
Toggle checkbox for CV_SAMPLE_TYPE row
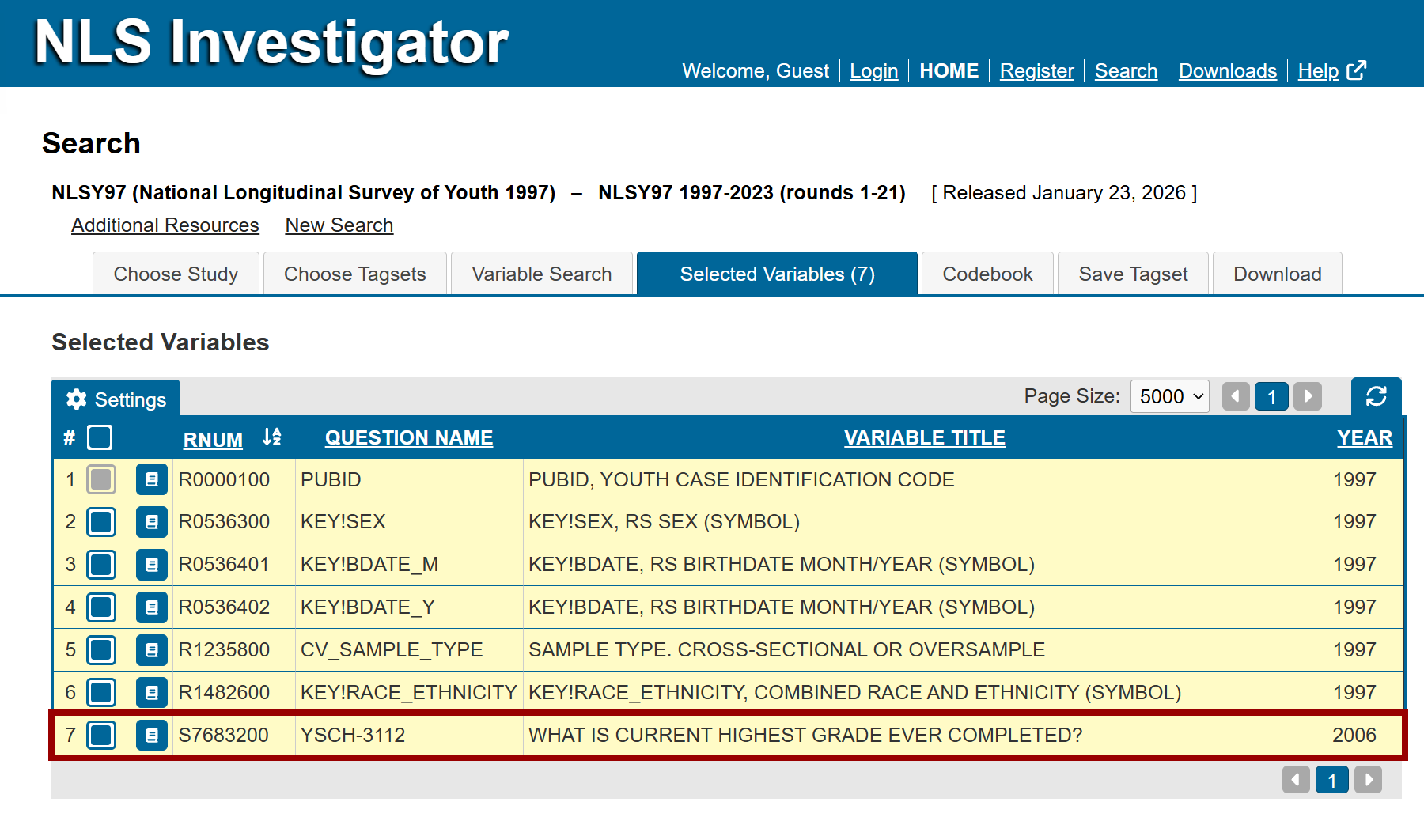101,650
